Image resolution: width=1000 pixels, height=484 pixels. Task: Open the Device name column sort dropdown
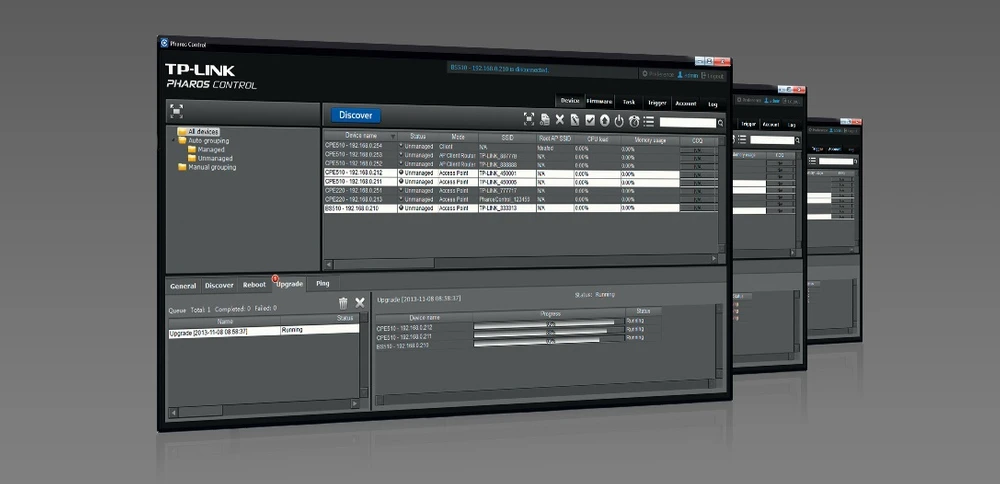(393, 136)
